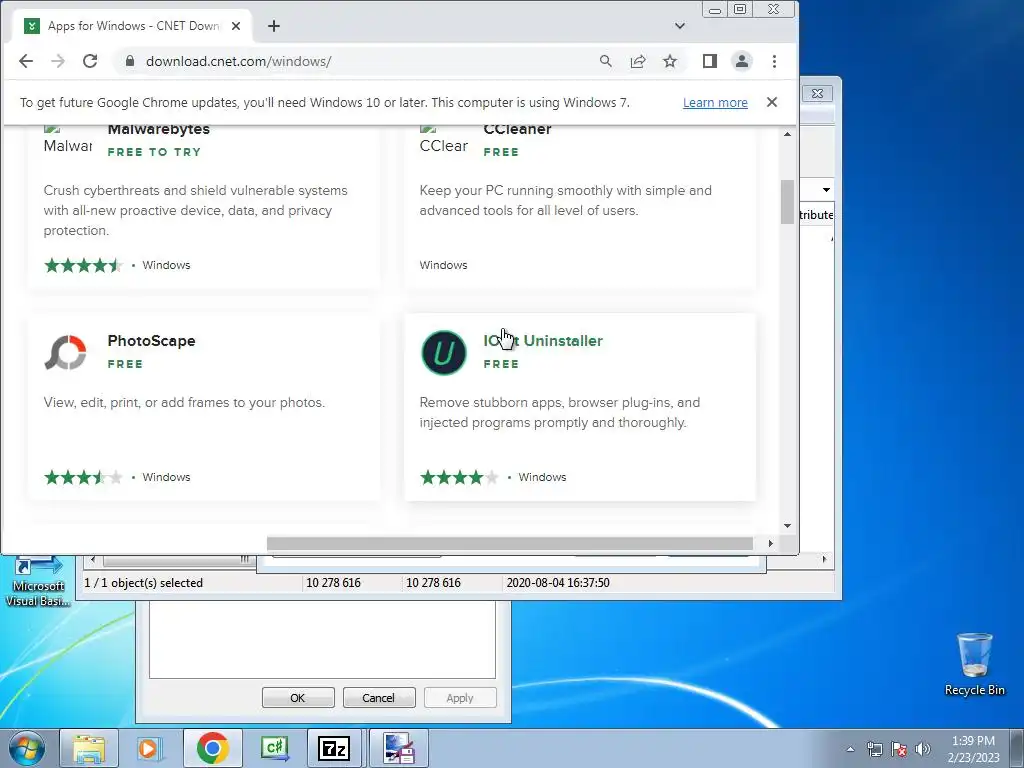The width and height of the screenshot is (1024, 768).
Task: Open the last taskbar application icon
Action: click(399, 748)
